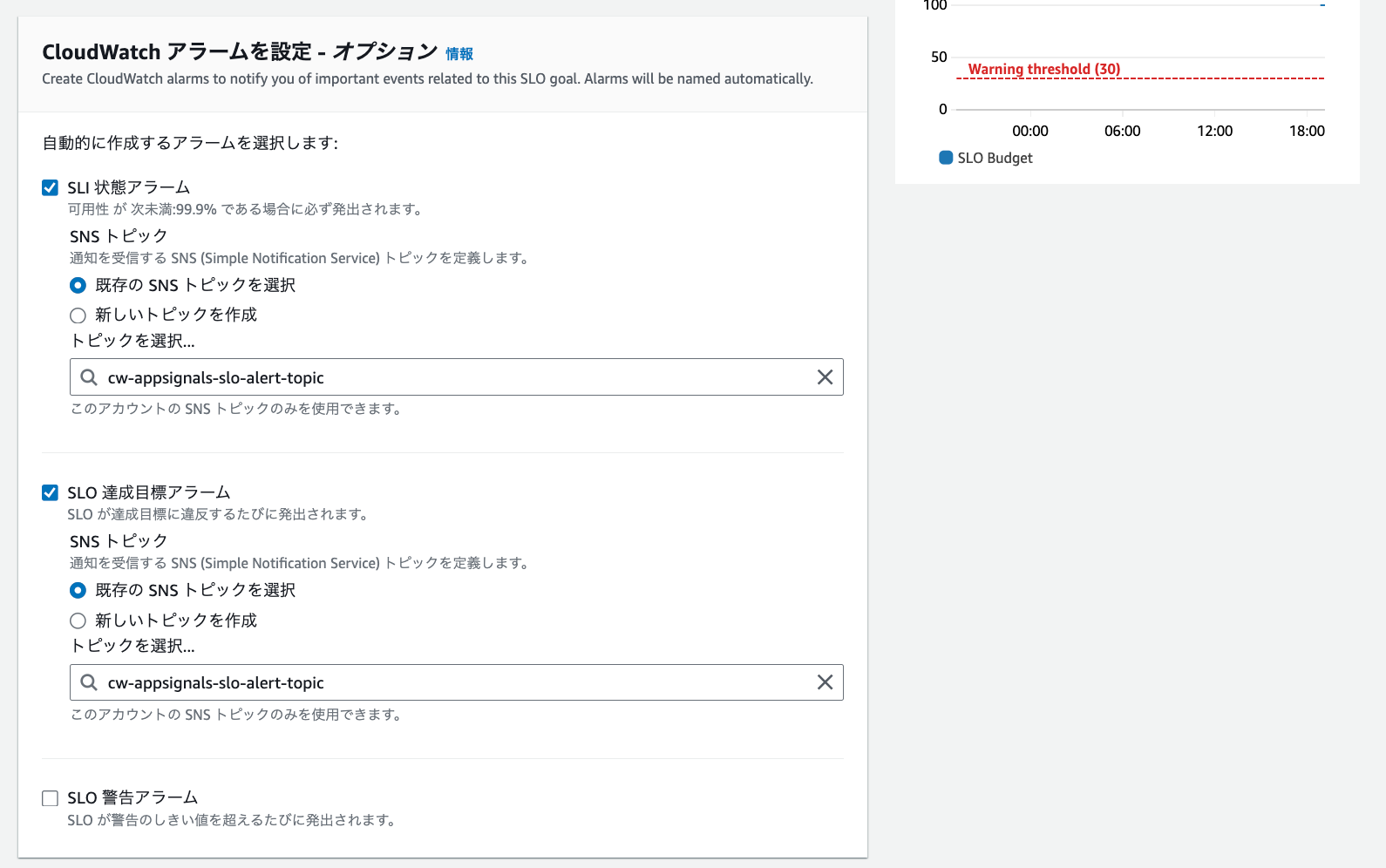Viewport: 1386px width, 868px height.
Task: Choose 新しいトピックを作成 under SLI 状態アラーム
Action: point(78,315)
